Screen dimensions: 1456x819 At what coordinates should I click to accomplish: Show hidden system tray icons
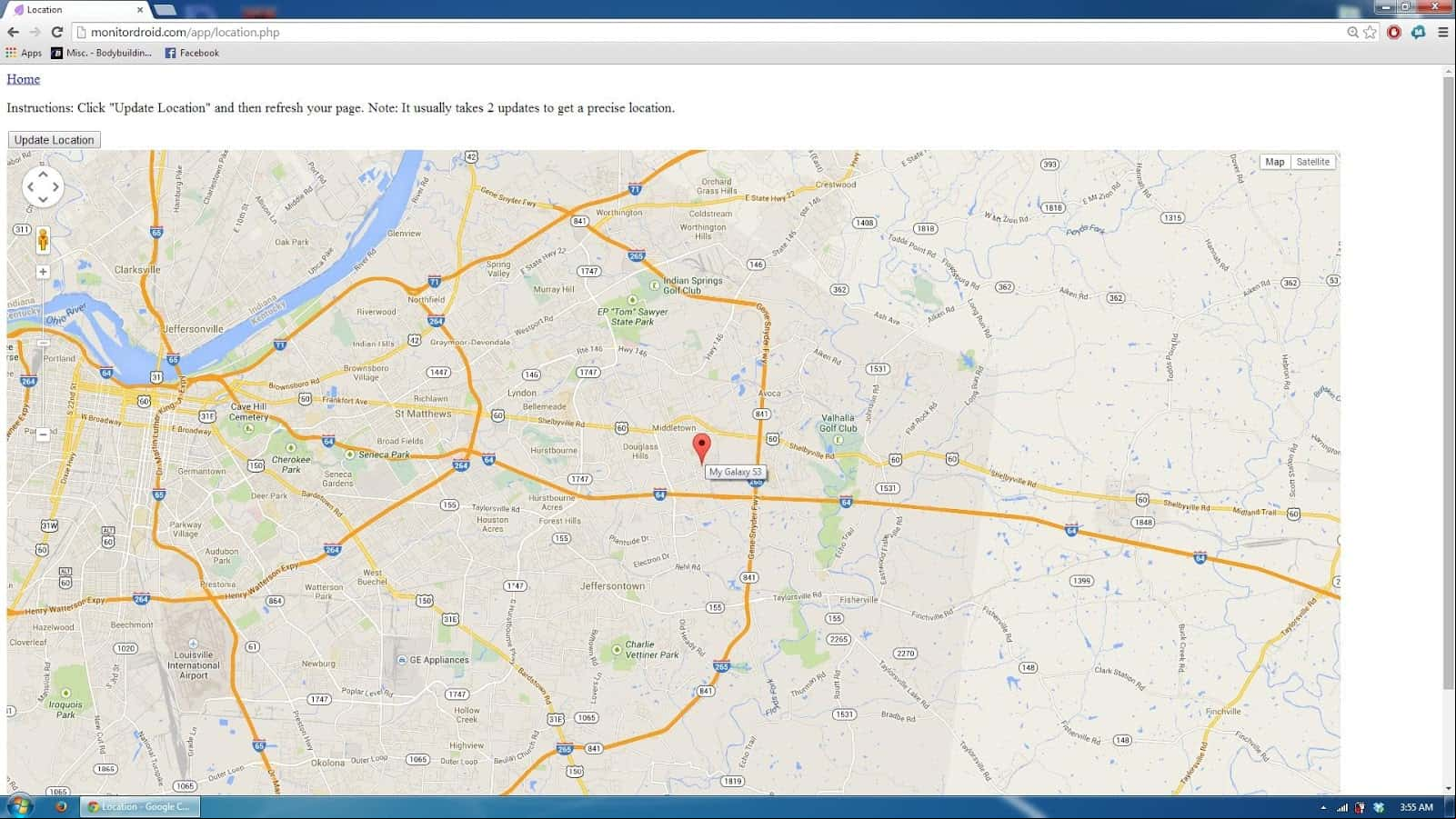click(x=1323, y=807)
